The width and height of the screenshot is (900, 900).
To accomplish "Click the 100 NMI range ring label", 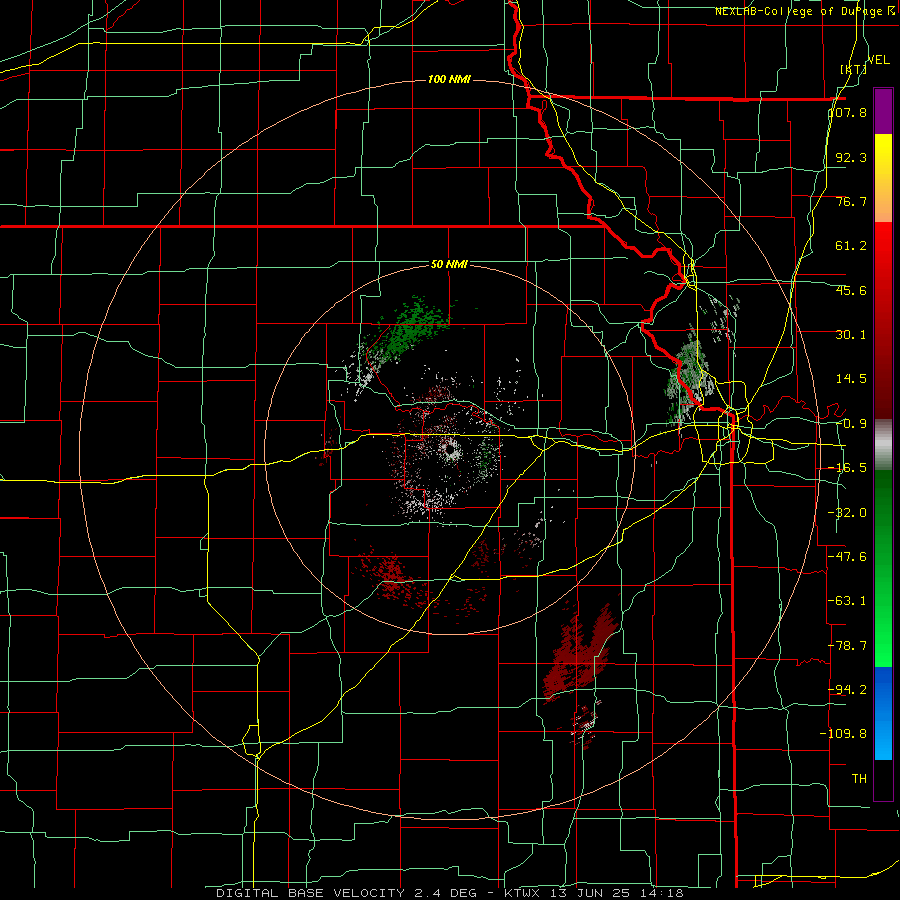I will 449,79.
